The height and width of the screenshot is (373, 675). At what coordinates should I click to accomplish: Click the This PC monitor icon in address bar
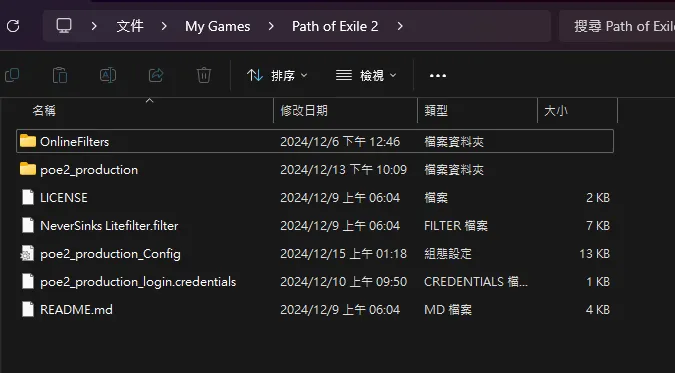[64, 26]
